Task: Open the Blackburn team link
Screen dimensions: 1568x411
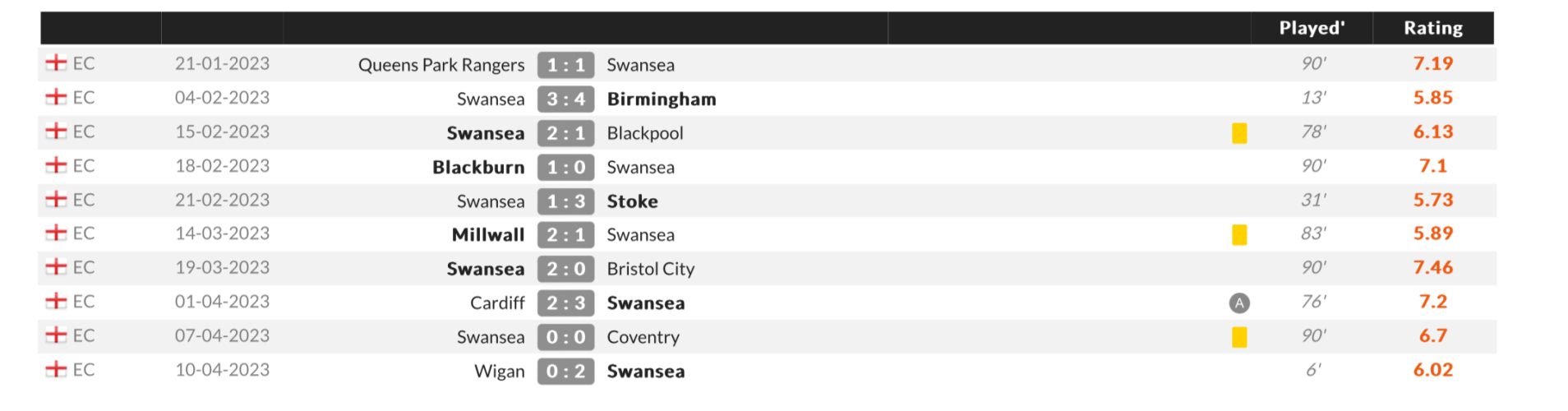Action: coord(478,167)
